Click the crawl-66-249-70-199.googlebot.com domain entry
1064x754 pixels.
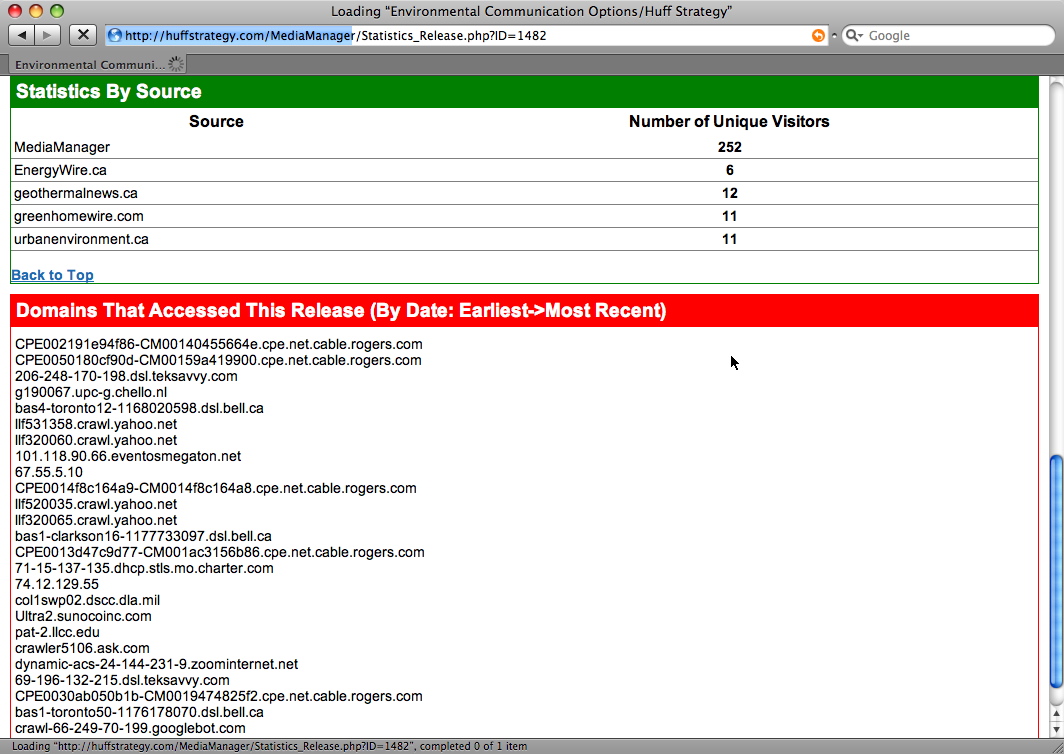coord(130,728)
